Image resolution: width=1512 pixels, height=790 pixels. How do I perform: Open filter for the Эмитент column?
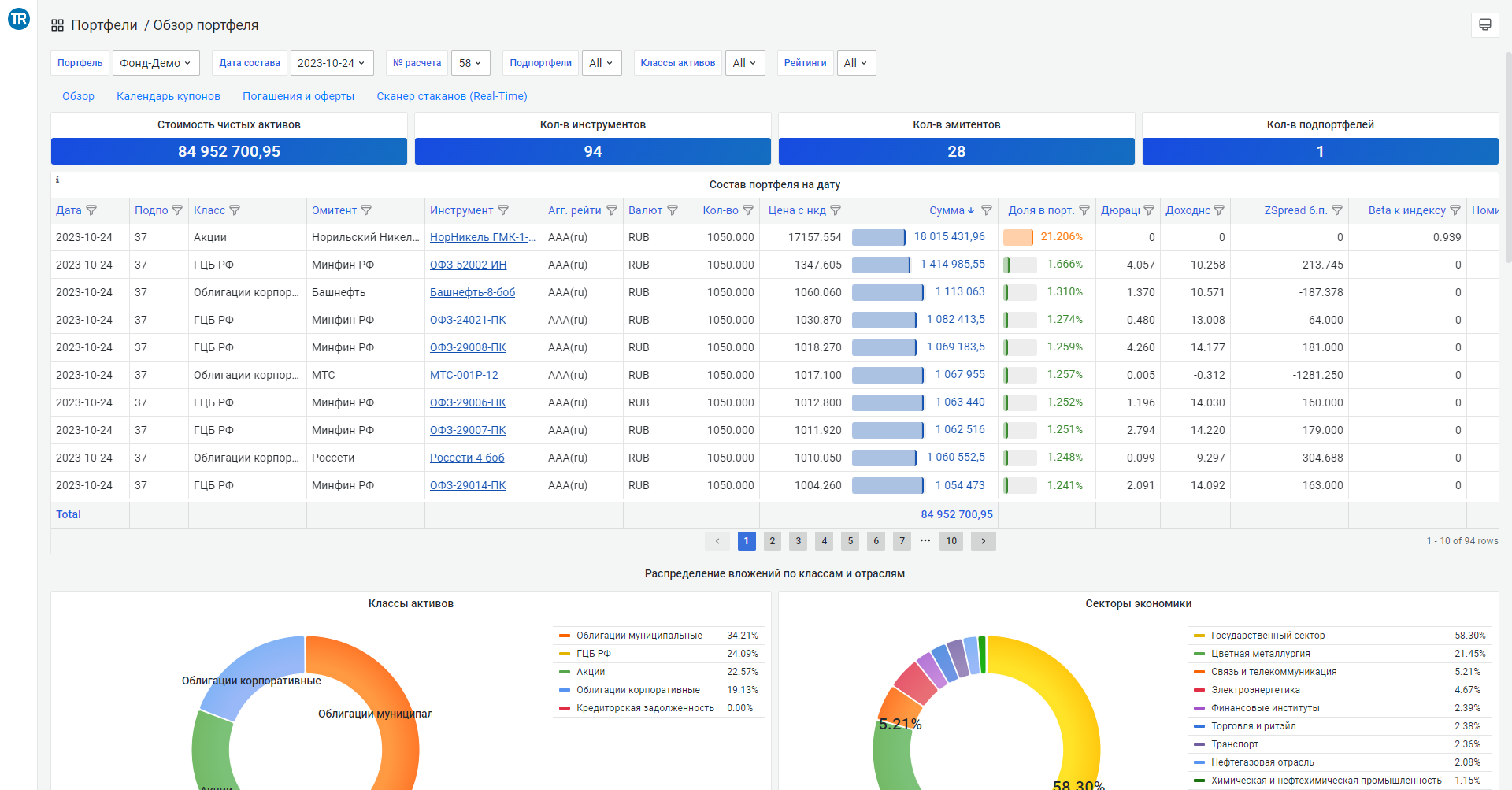366,210
